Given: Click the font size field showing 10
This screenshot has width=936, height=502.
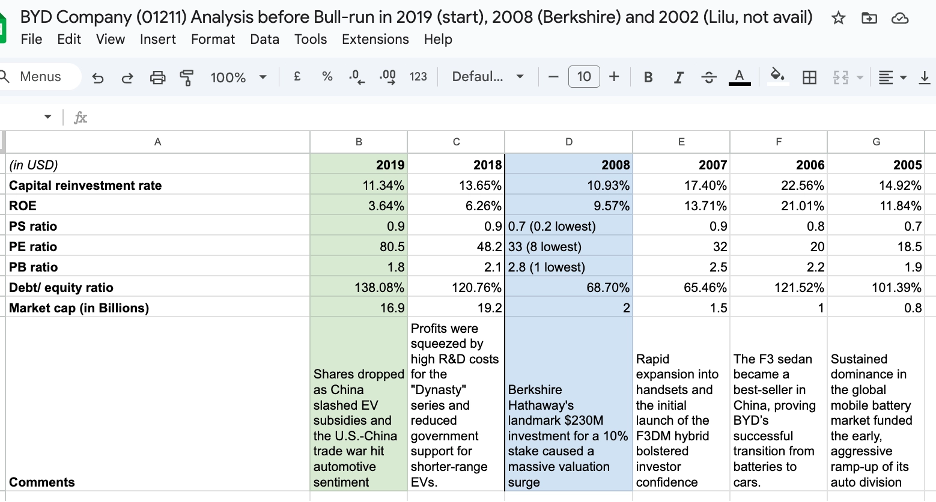Looking at the screenshot, I should (584, 76).
